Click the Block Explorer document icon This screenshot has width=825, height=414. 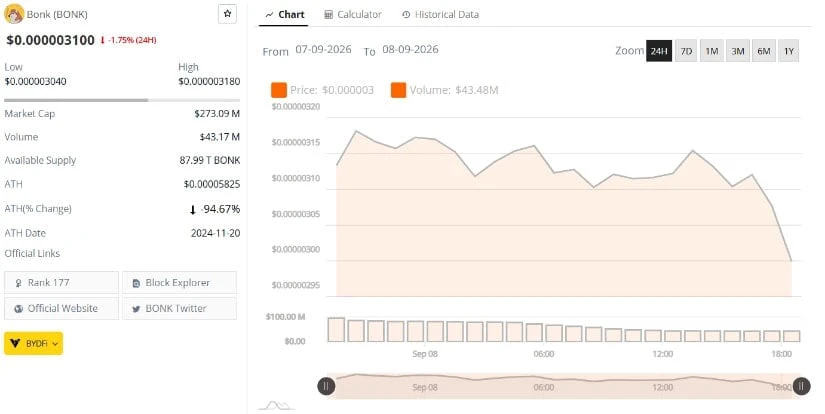(x=136, y=283)
